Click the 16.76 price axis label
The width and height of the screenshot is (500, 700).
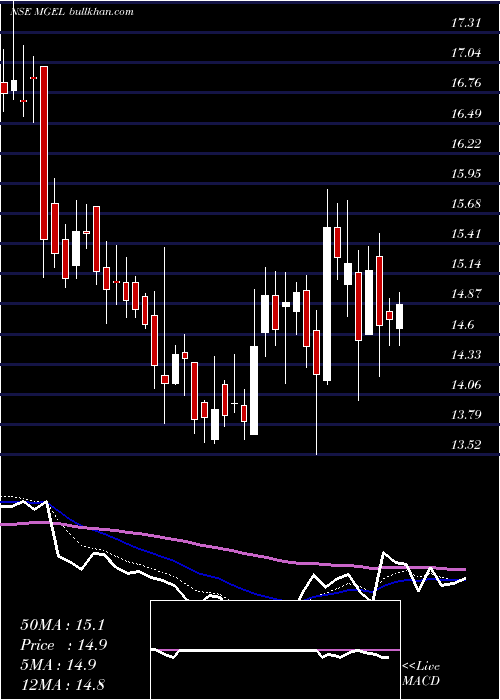click(466, 83)
